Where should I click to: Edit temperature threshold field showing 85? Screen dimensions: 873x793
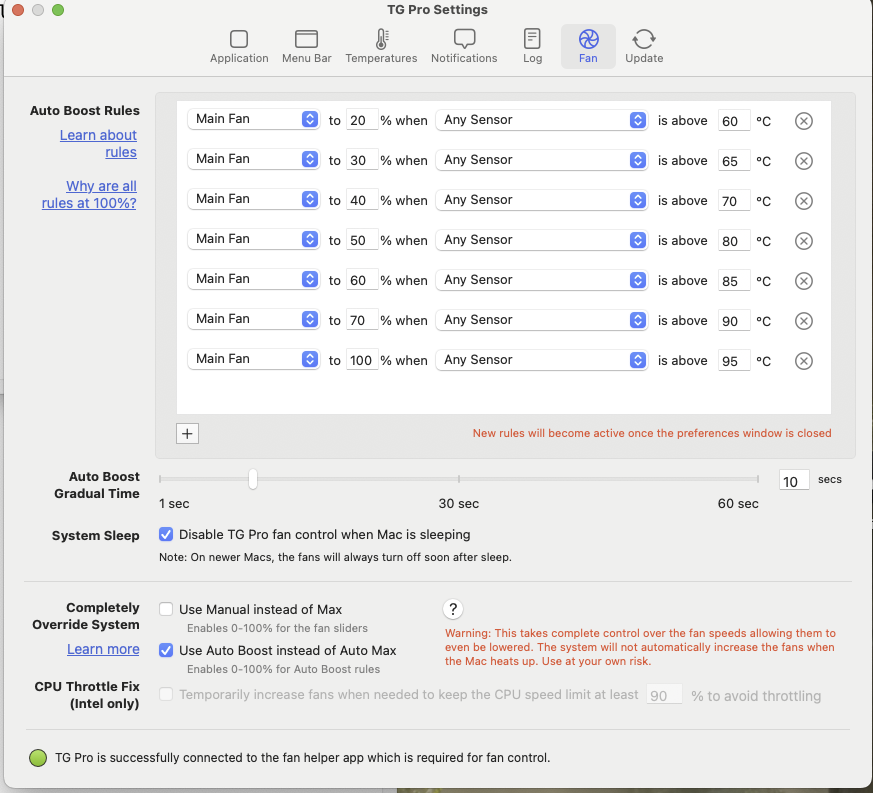[x=734, y=281]
